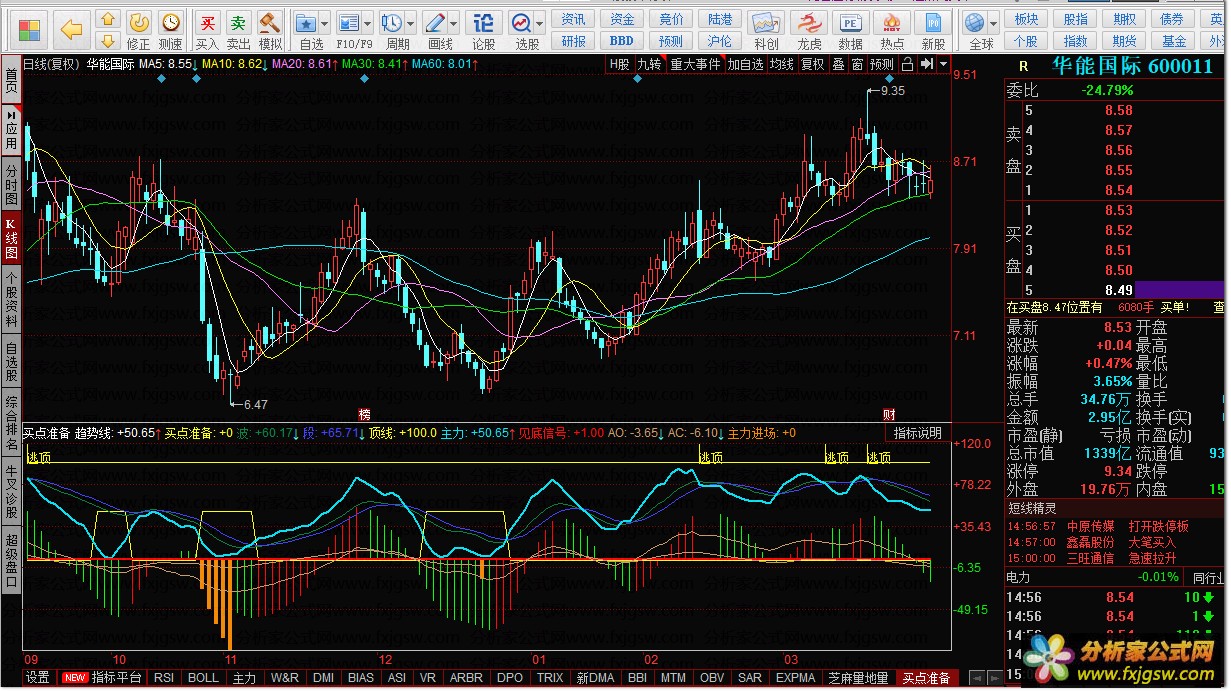Expand the 选股 dropdown arrow
The image size is (1231, 691).
pos(541,22)
